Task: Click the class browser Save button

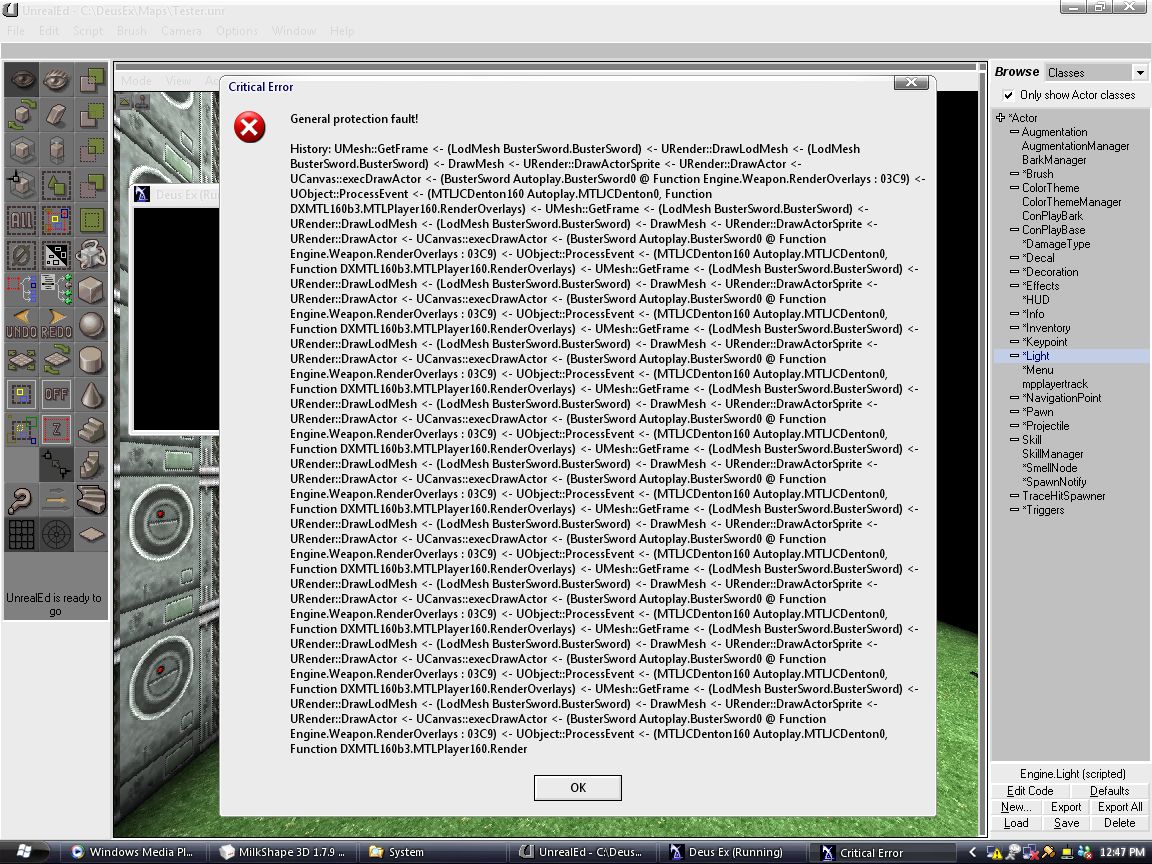Action: pos(1066,823)
